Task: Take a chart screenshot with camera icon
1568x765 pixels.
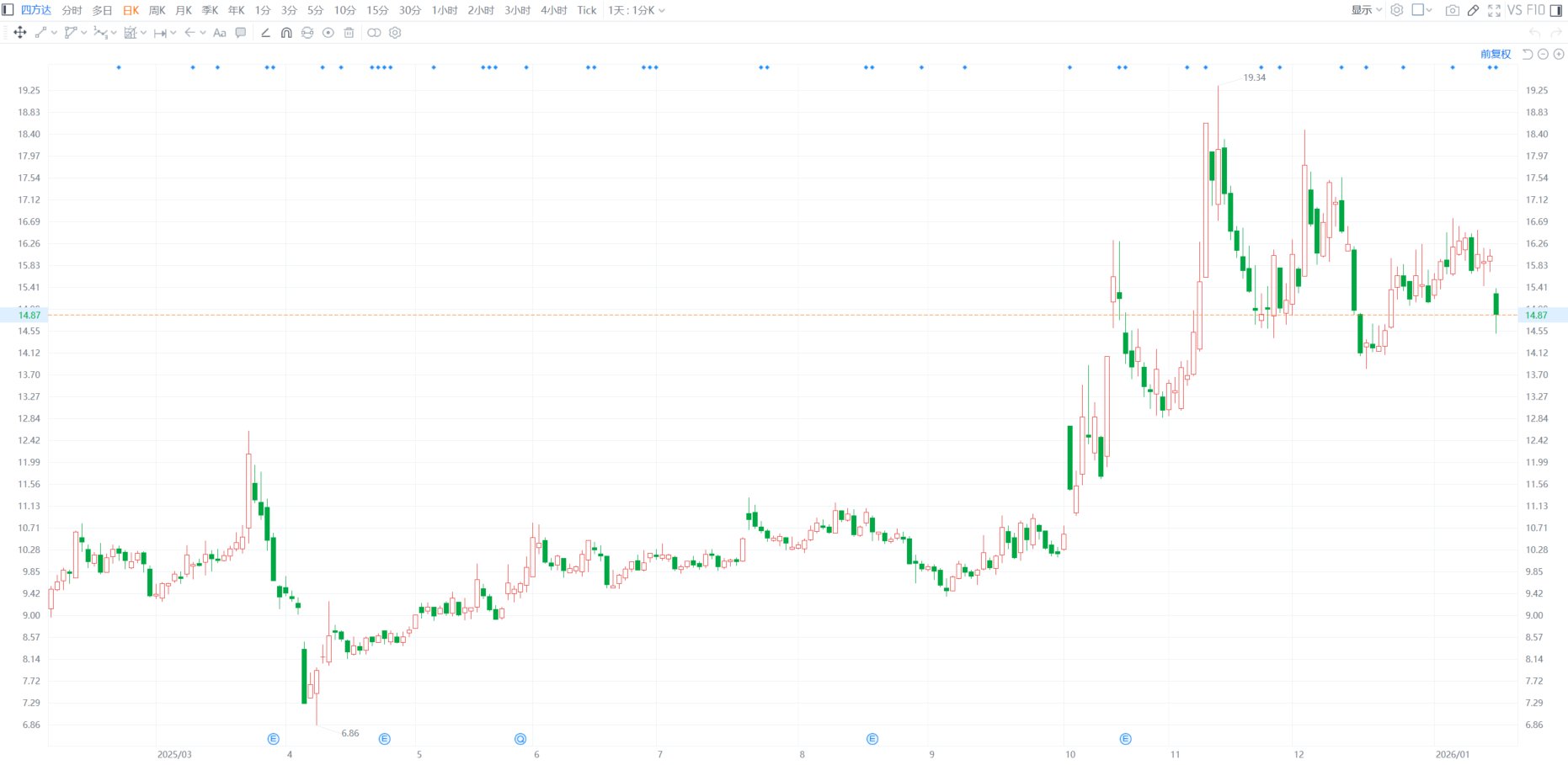Action: point(1453,10)
